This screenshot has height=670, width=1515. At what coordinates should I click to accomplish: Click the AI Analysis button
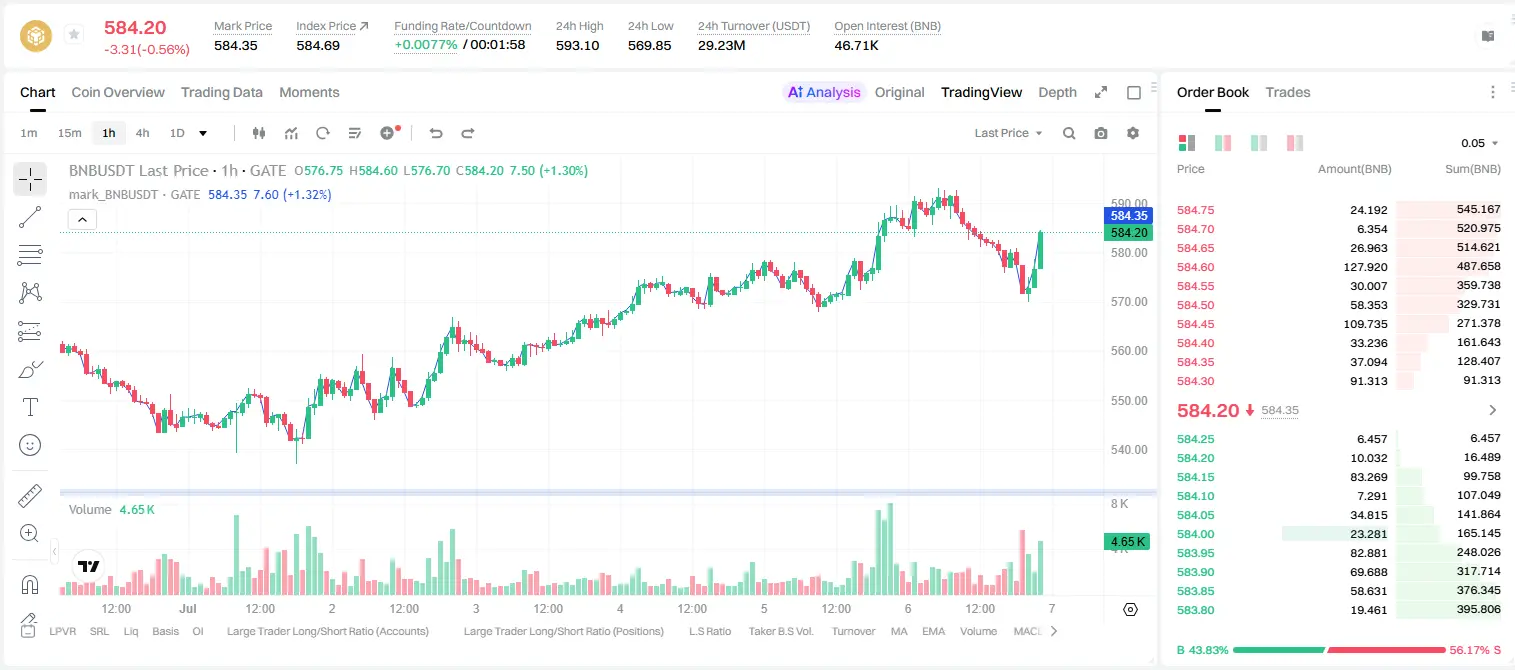(x=824, y=92)
